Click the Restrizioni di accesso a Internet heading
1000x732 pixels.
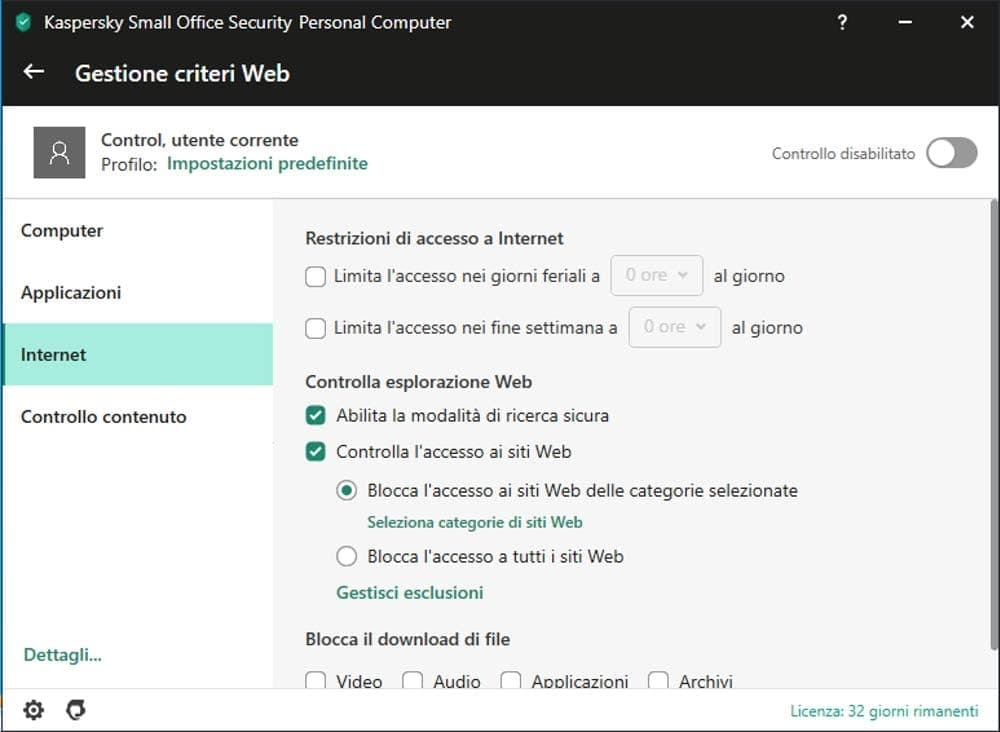tap(434, 238)
